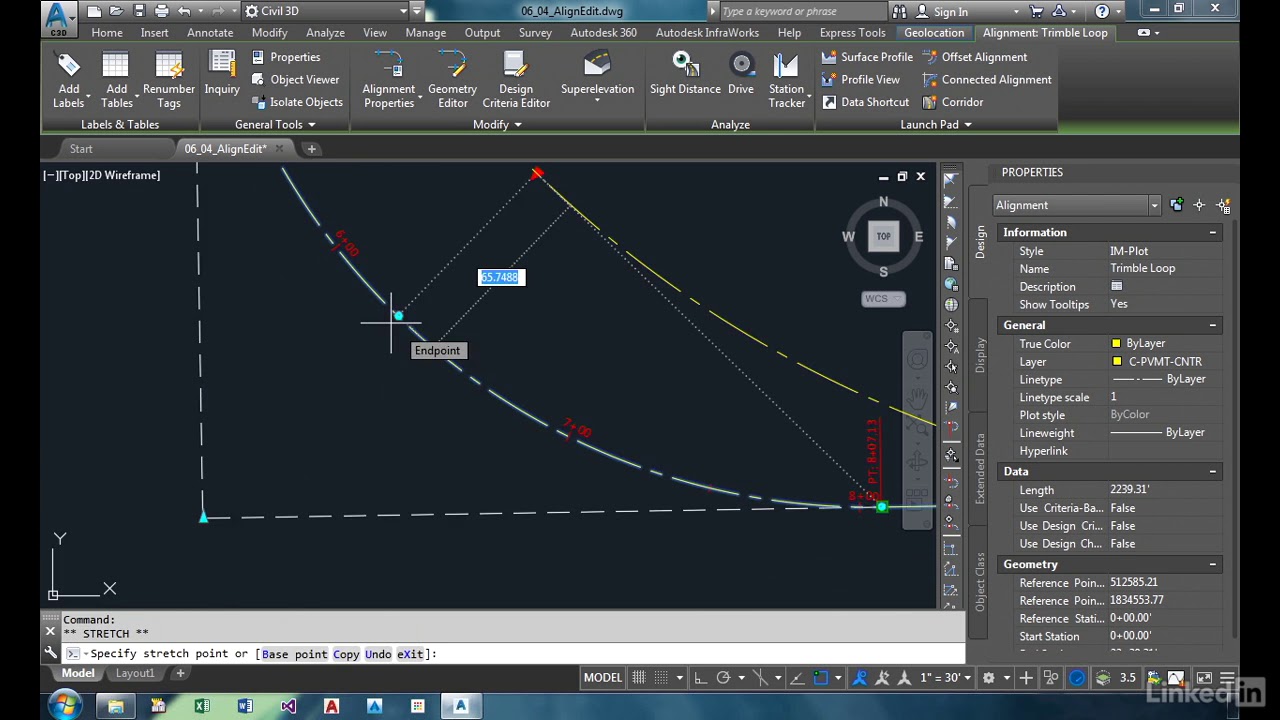
Task: Open the Geometry Editor
Action: pos(452,80)
